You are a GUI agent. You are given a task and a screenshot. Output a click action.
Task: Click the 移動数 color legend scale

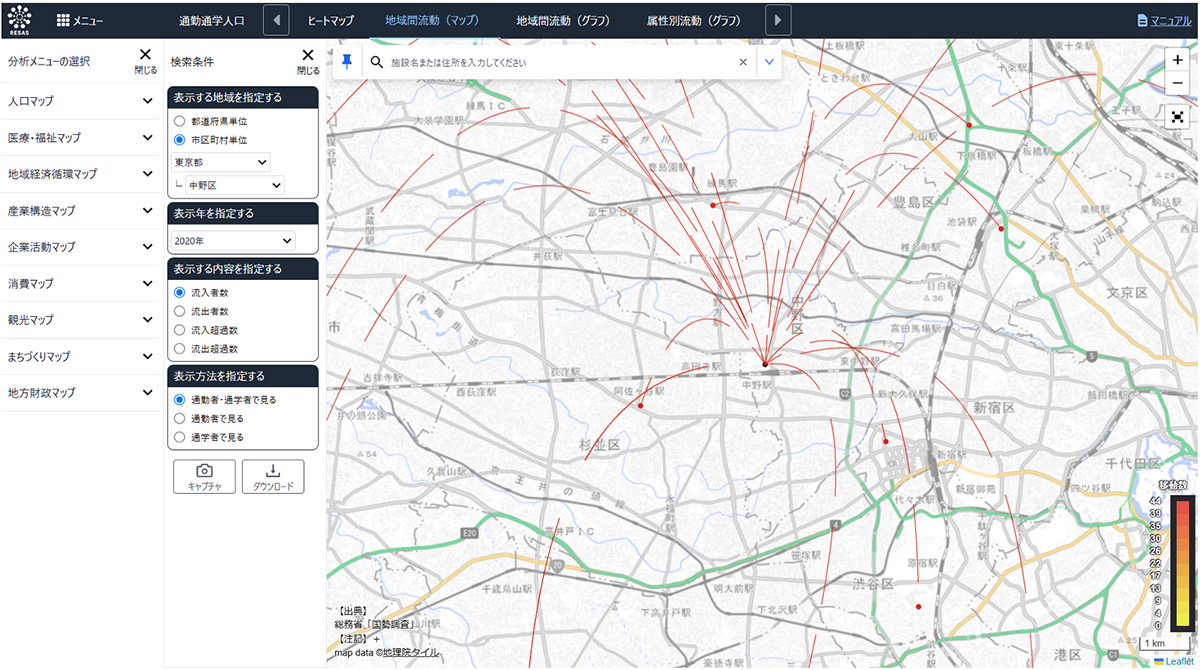(1181, 562)
